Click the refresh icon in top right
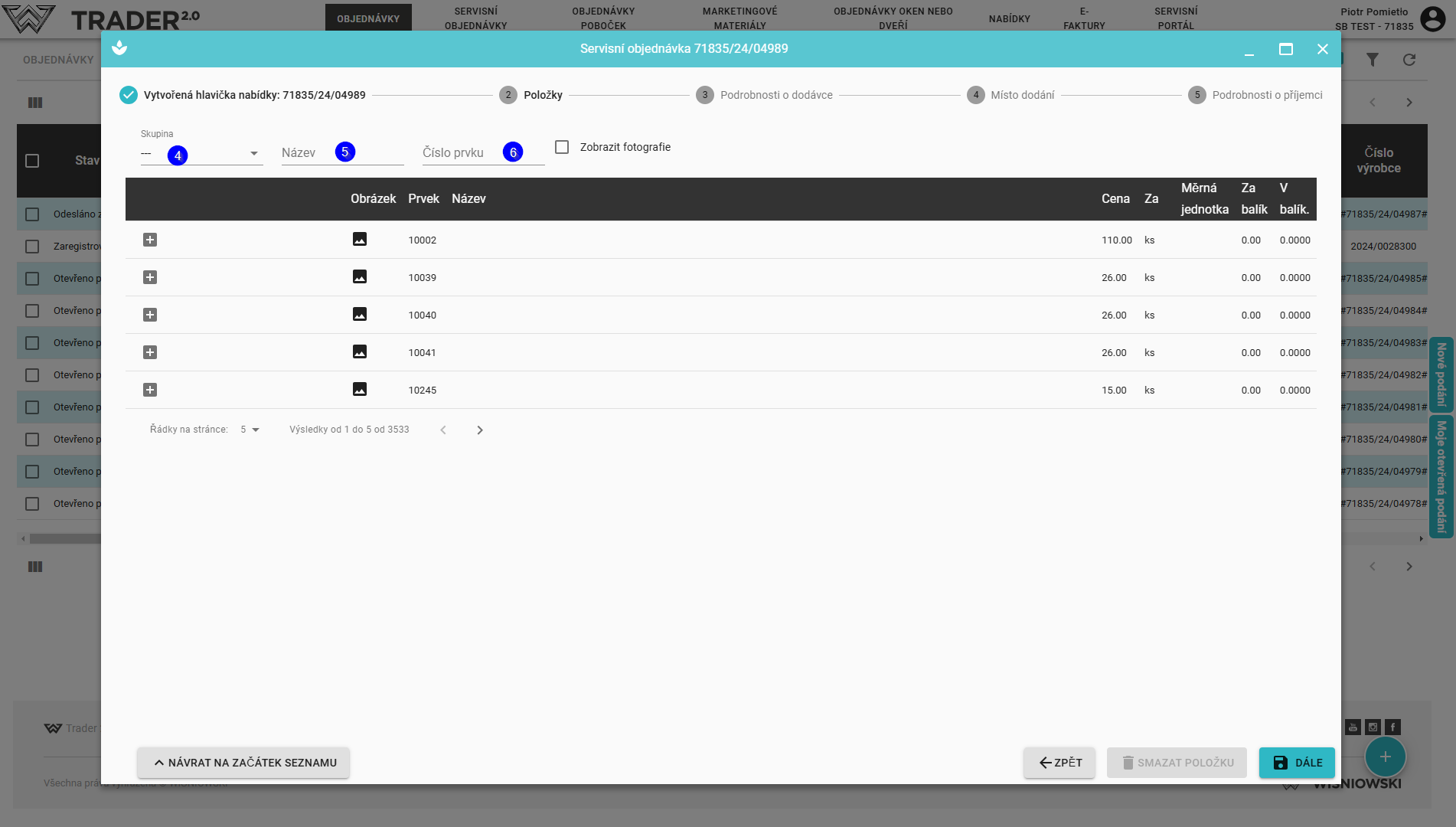This screenshot has width=1456, height=827. click(1409, 60)
